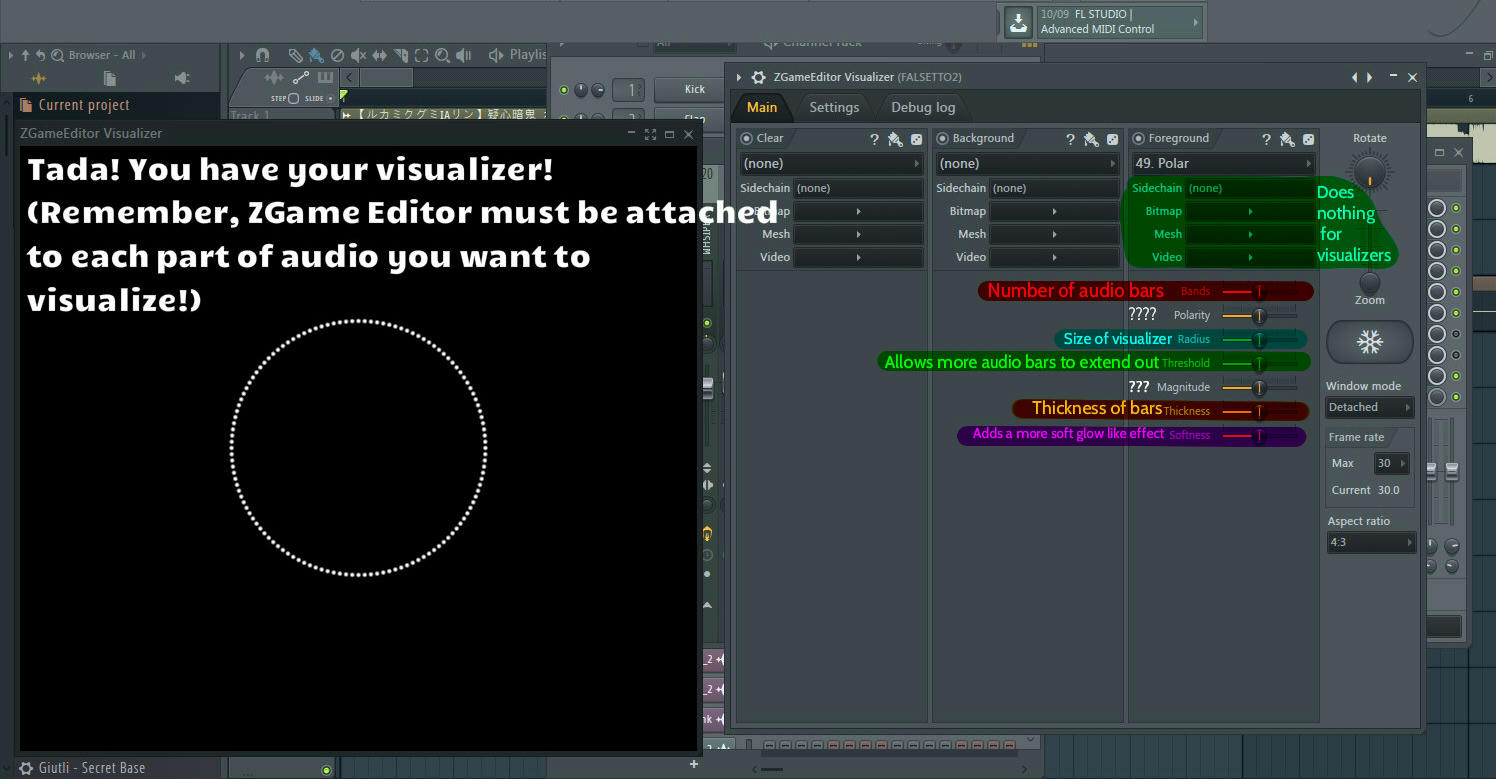This screenshot has height=779, width=1496.
Task: Toggle the Foreground section radio button
Action: coord(1136,138)
